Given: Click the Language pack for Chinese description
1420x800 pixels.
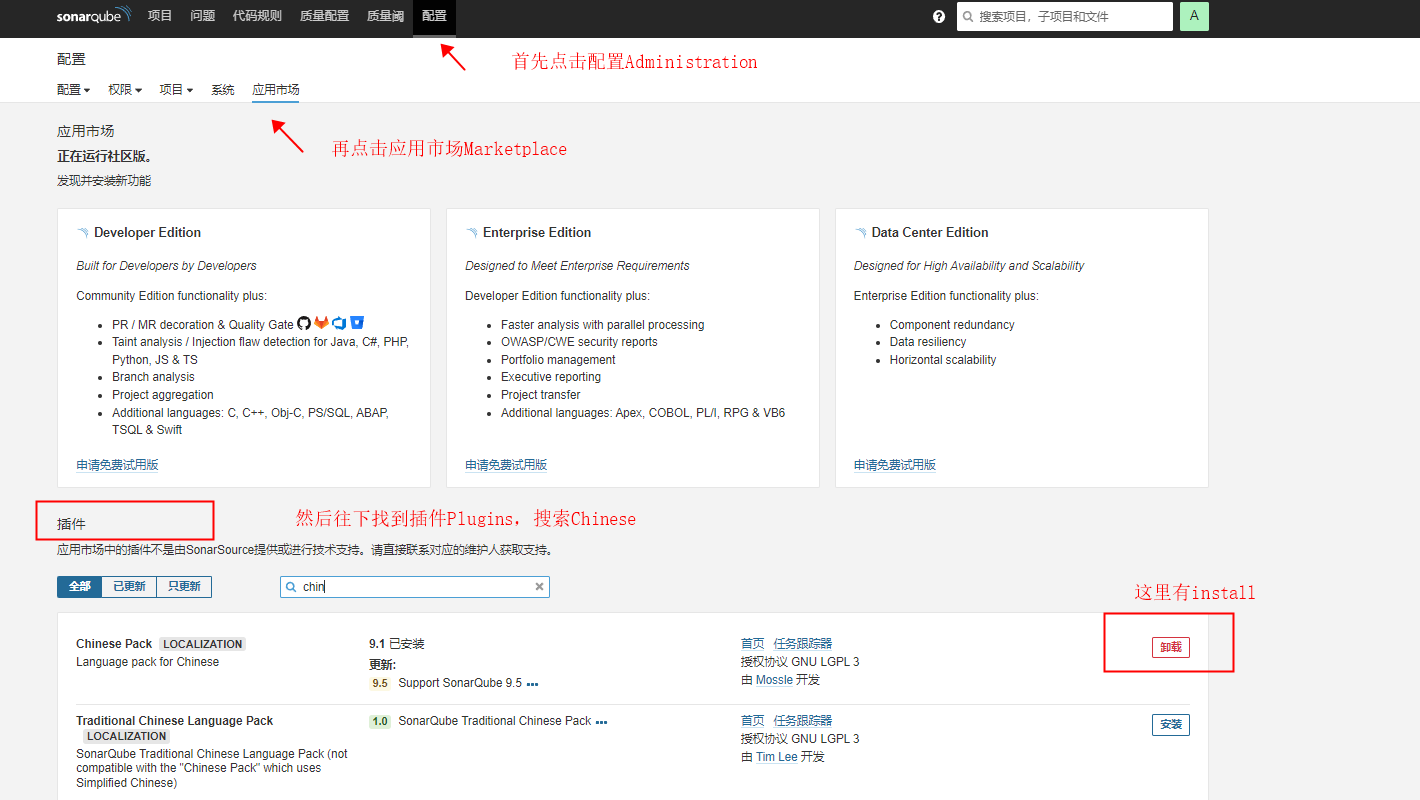Looking at the screenshot, I should click(147, 662).
